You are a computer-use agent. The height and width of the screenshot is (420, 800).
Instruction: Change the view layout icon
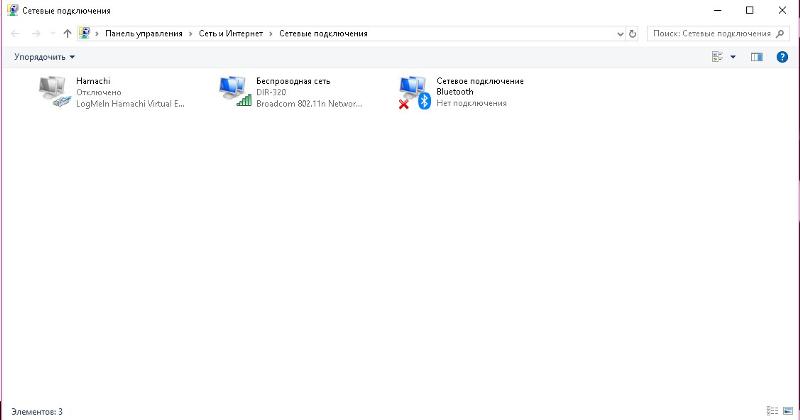pos(717,57)
